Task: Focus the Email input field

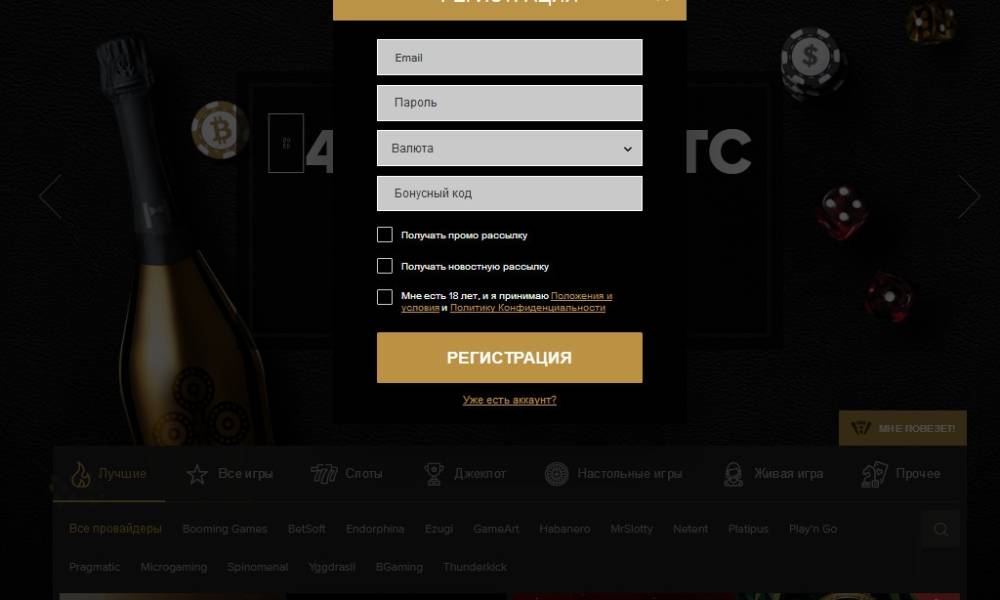Action: 510,57
